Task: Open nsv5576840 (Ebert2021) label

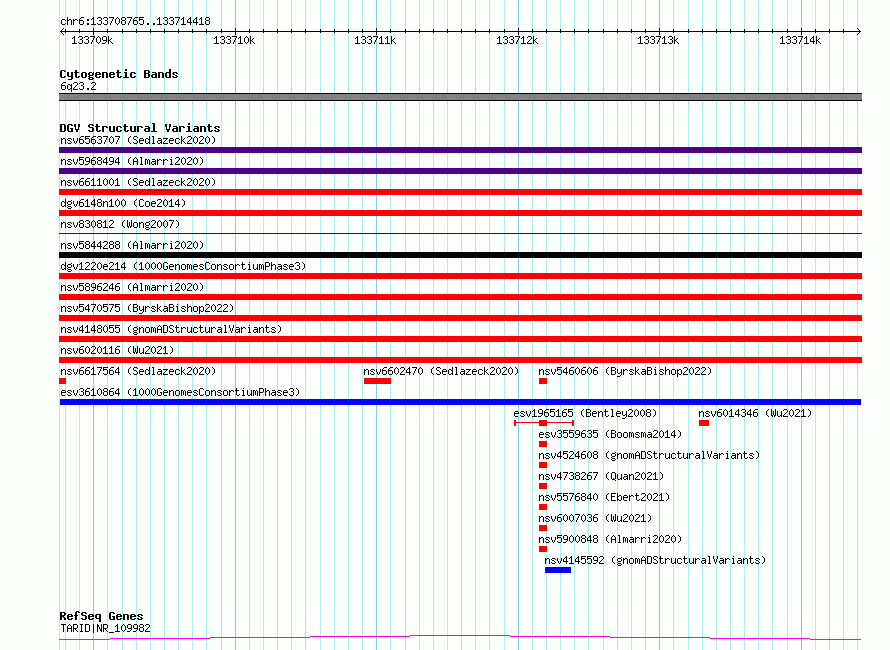Action: [x=604, y=497]
